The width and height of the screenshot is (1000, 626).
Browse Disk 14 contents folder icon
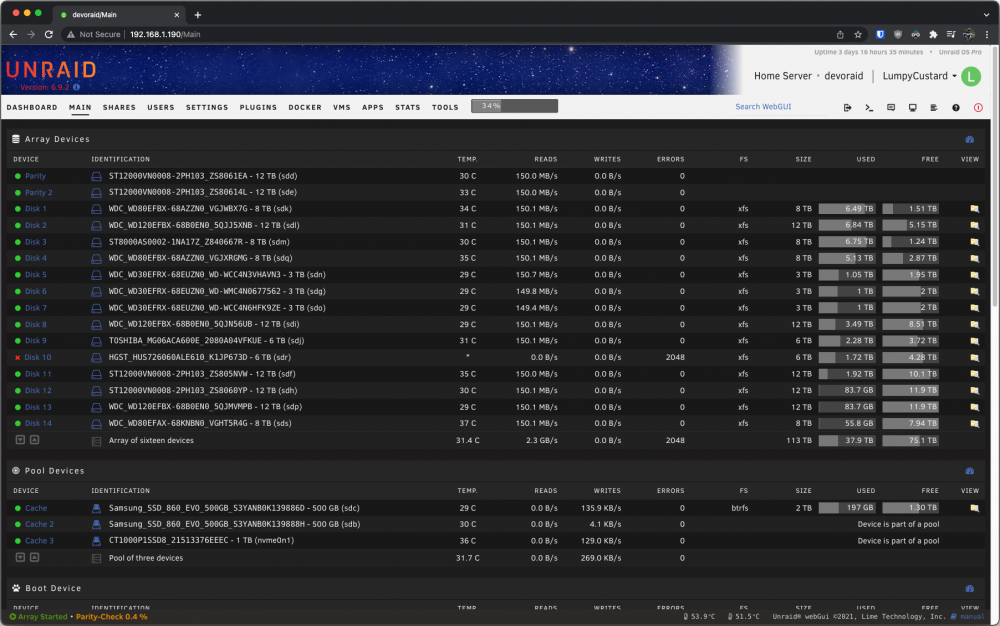pos(974,424)
